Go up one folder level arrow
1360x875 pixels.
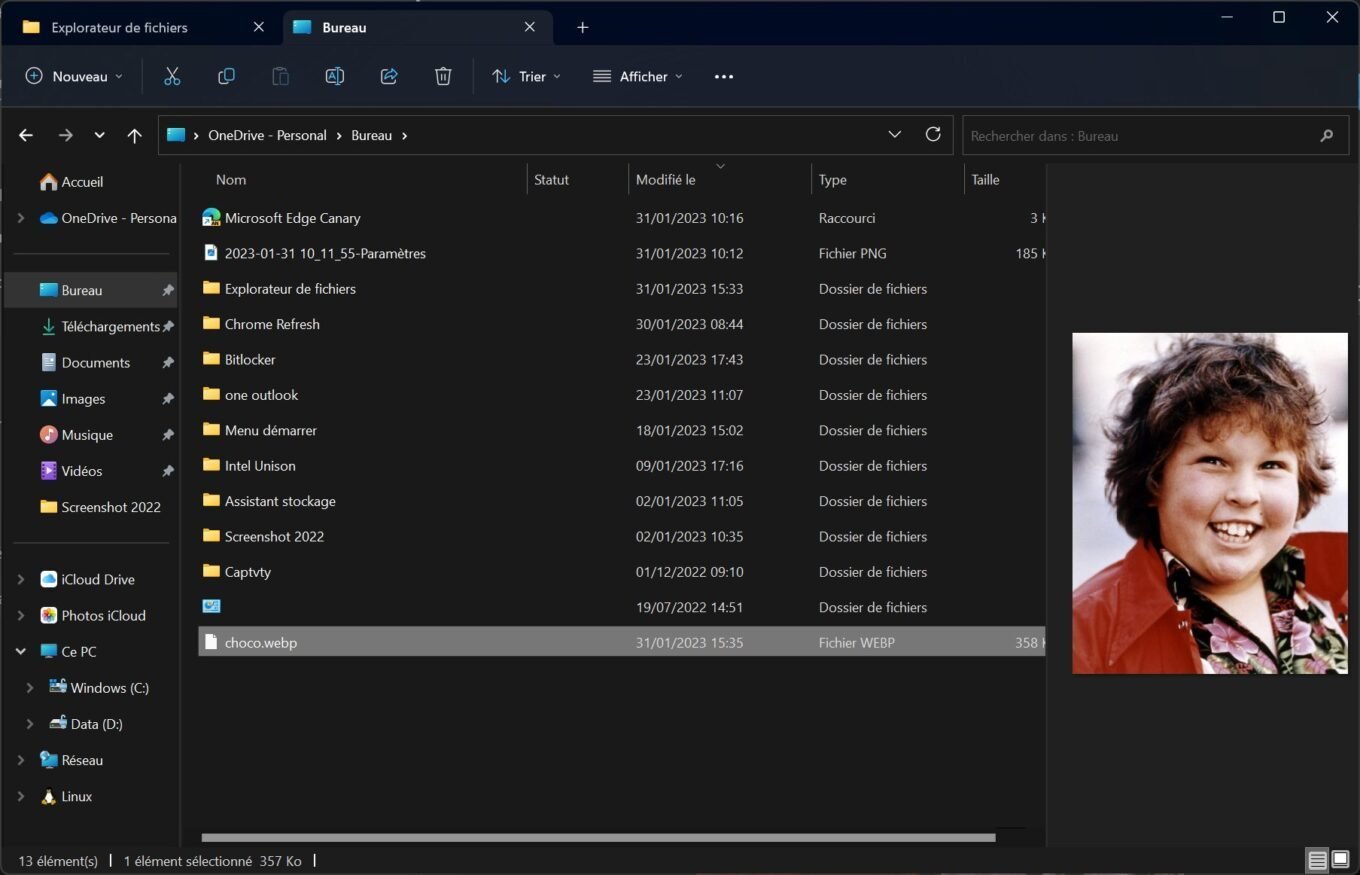(x=134, y=135)
